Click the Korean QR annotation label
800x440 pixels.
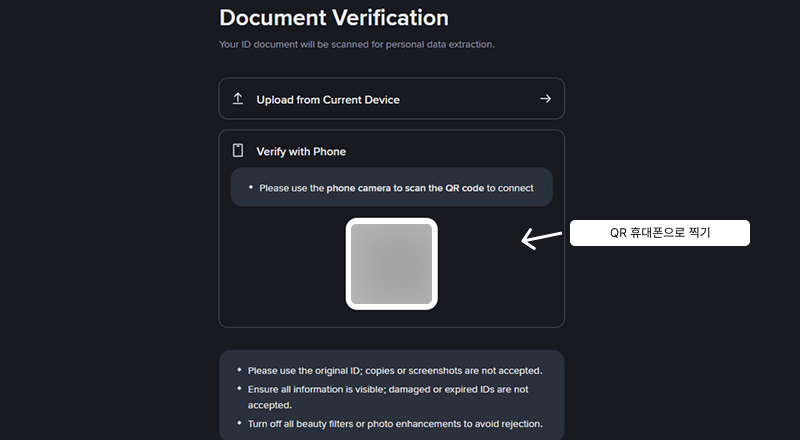pyautogui.click(x=659, y=233)
